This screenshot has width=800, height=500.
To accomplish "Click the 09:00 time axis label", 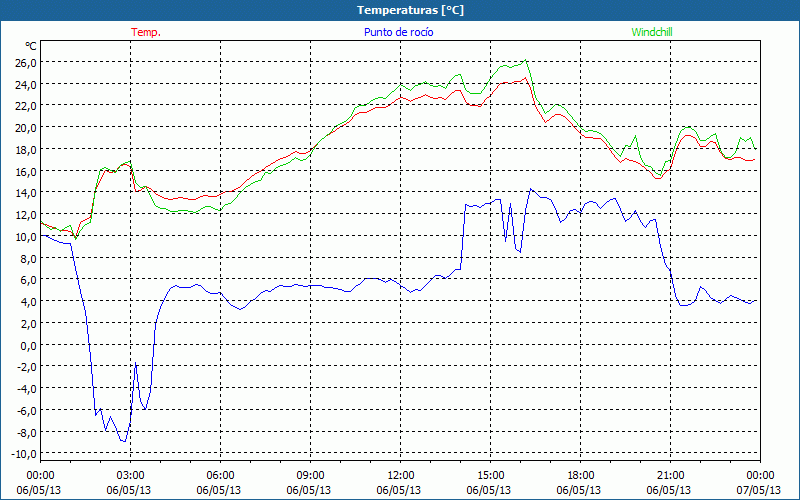I will point(310,475).
